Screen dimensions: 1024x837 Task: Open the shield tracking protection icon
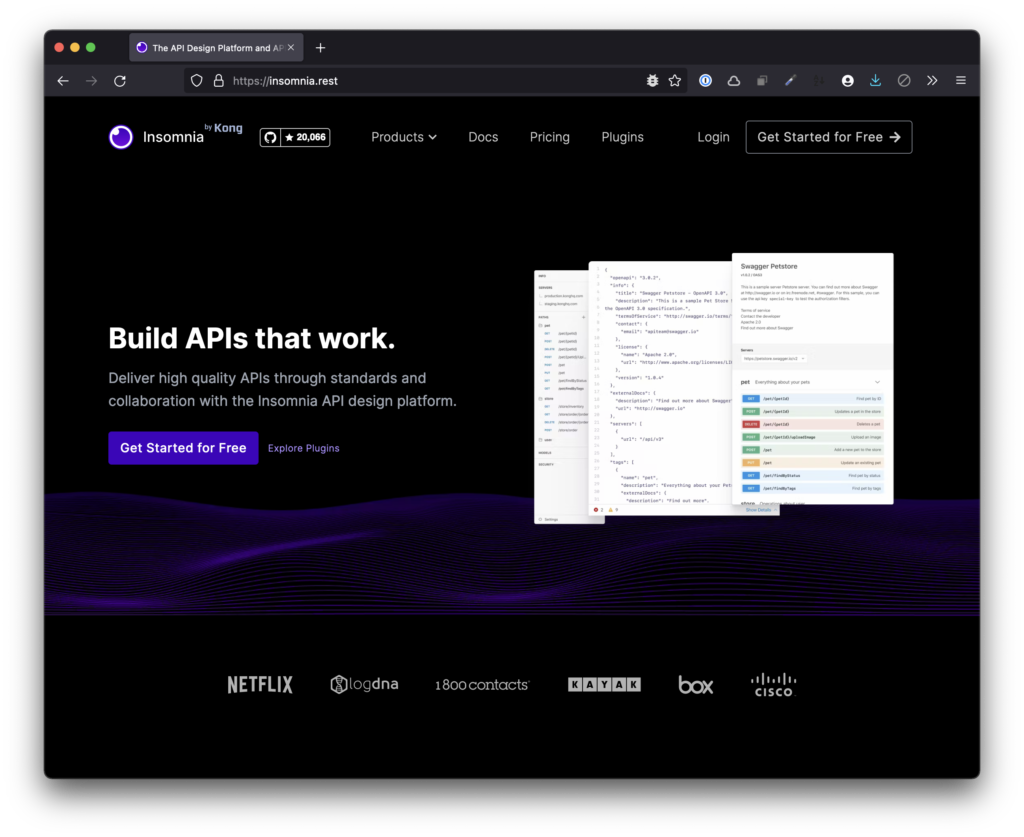tap(197, 81)
